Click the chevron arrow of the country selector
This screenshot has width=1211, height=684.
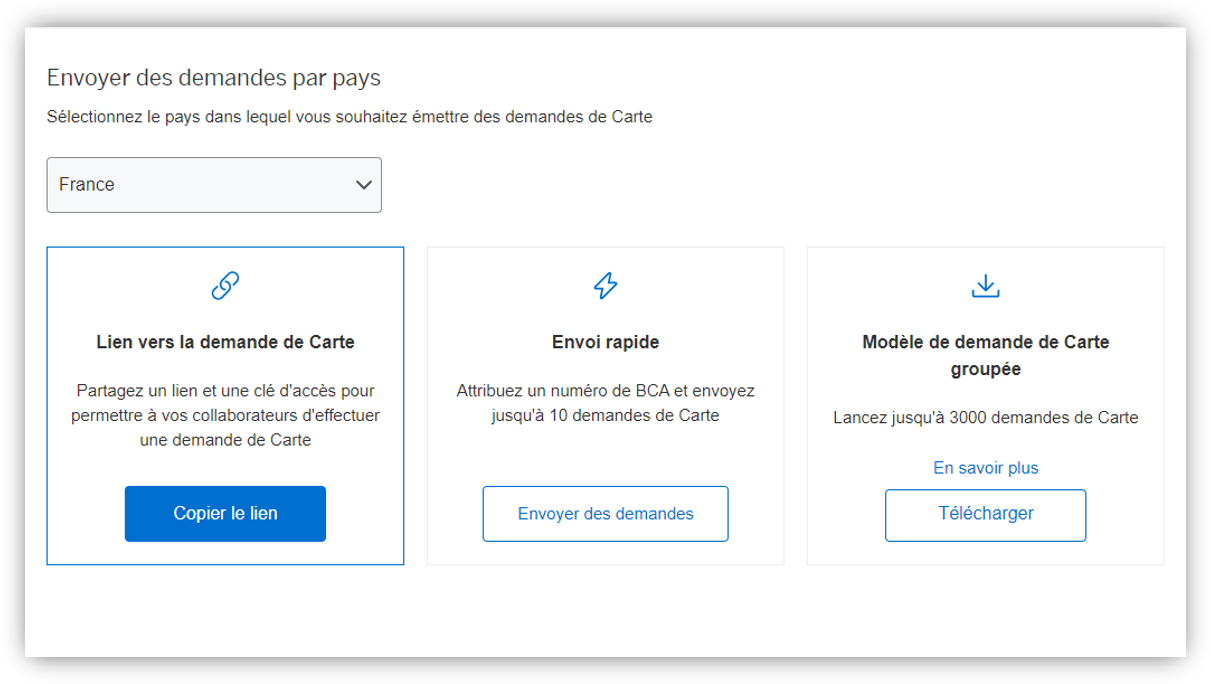[x=362, y=185]
